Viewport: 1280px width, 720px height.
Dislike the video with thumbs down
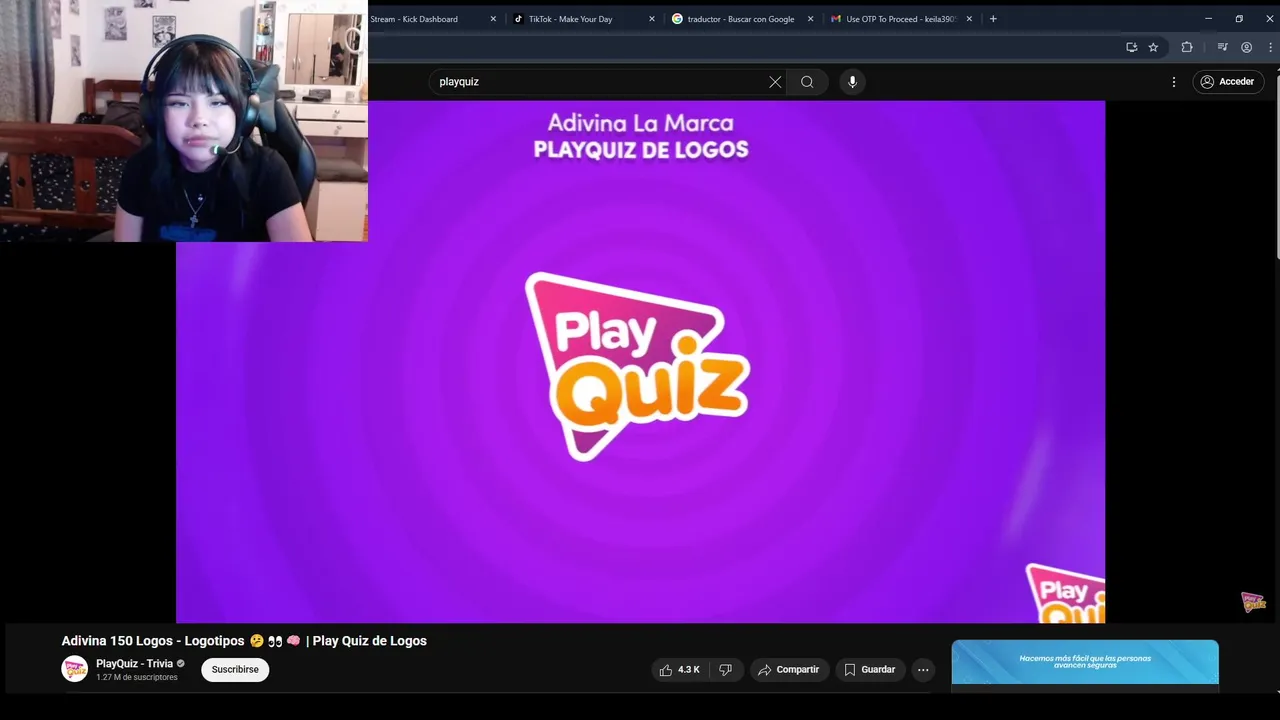pyautogui.click(x=726, y=670)
